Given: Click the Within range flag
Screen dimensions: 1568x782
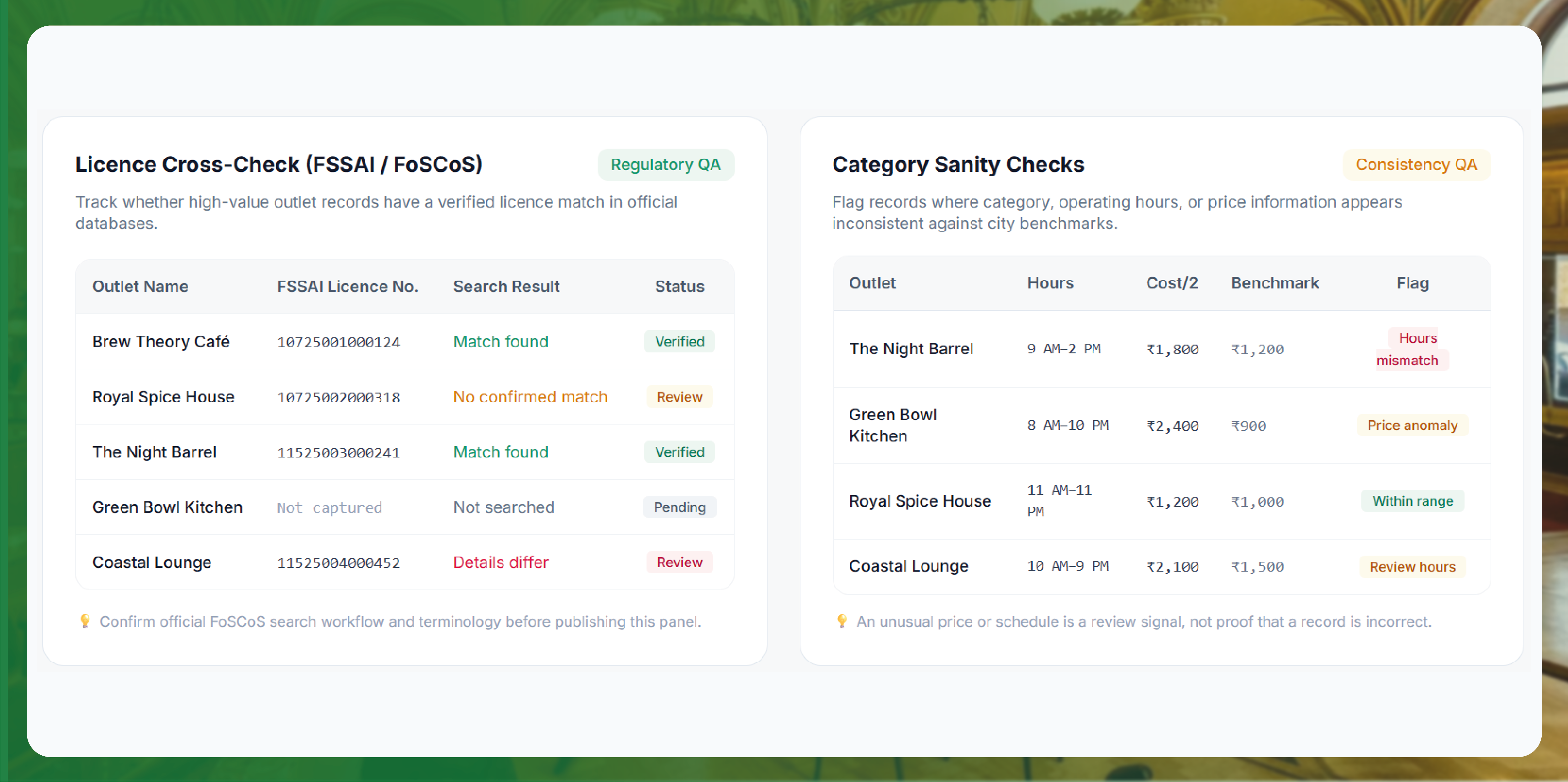Looking at the screenshot, I should point(1413,501).
